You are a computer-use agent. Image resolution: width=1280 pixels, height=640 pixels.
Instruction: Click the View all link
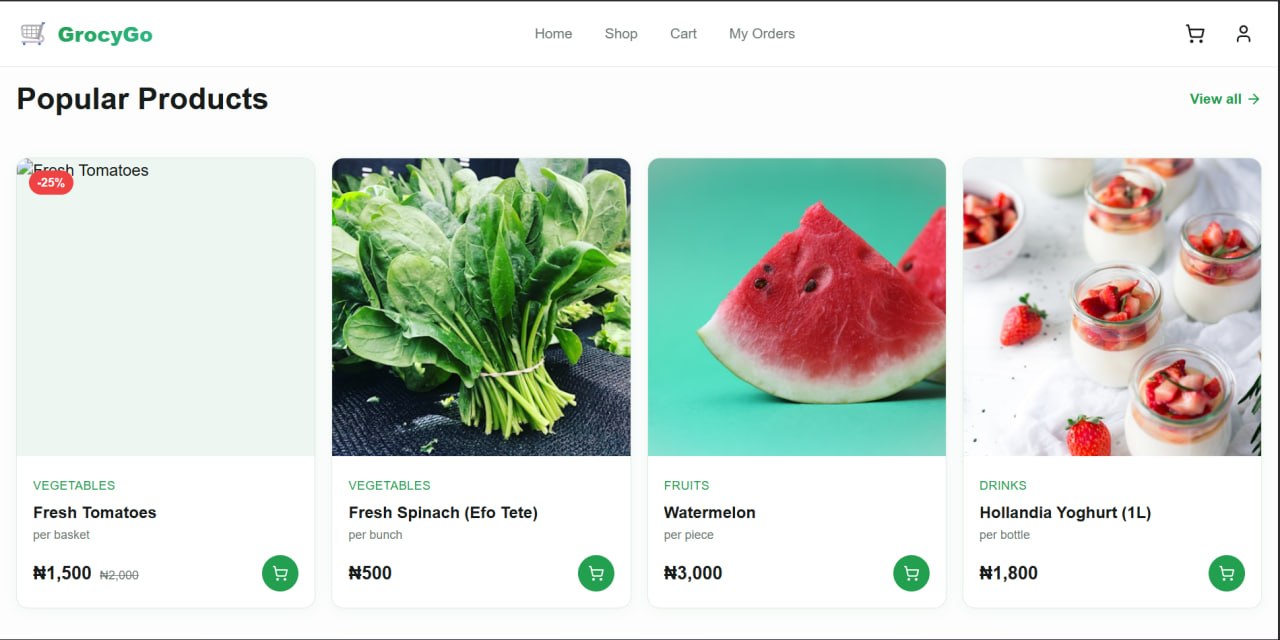coord(1215,99)
